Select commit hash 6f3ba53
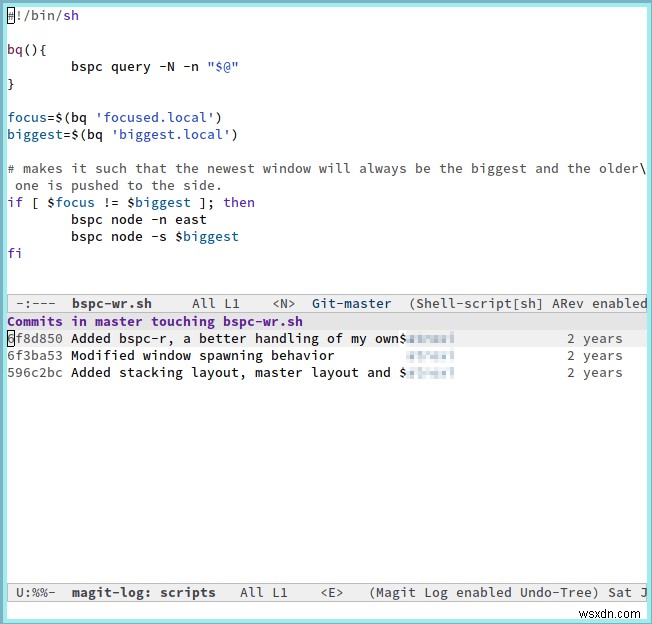 point(35,356)
